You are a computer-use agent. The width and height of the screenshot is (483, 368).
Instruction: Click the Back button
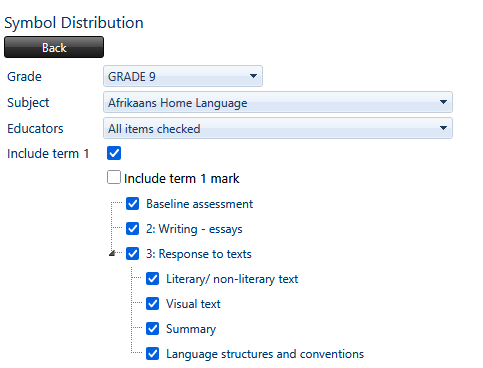(x=54, y=47)
